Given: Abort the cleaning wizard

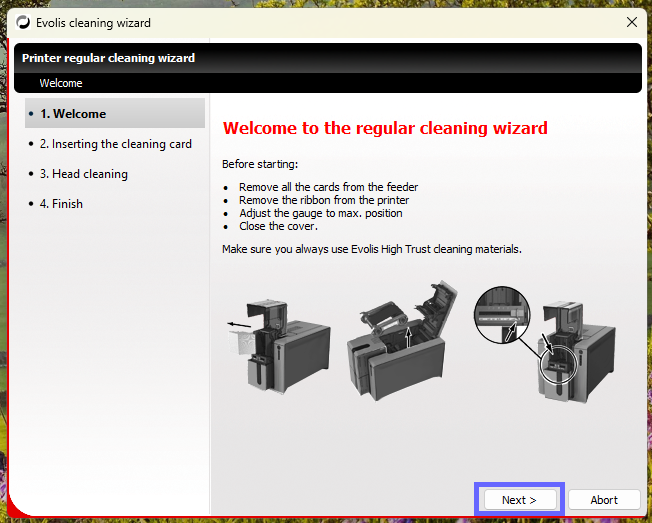Looking at the screenshot, I should [604, 499].
